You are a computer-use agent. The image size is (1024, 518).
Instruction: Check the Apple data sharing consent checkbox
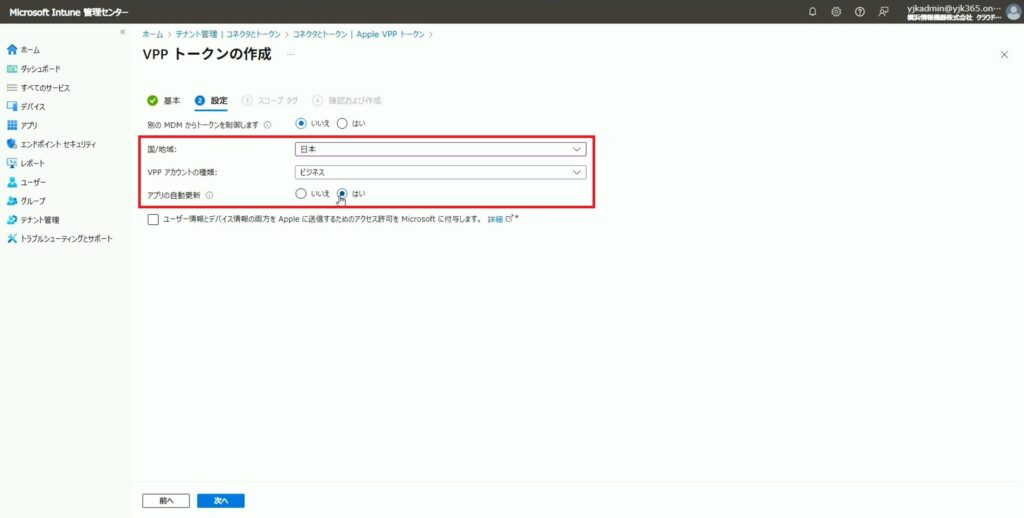pyautogui.click(x=153, y=219)
